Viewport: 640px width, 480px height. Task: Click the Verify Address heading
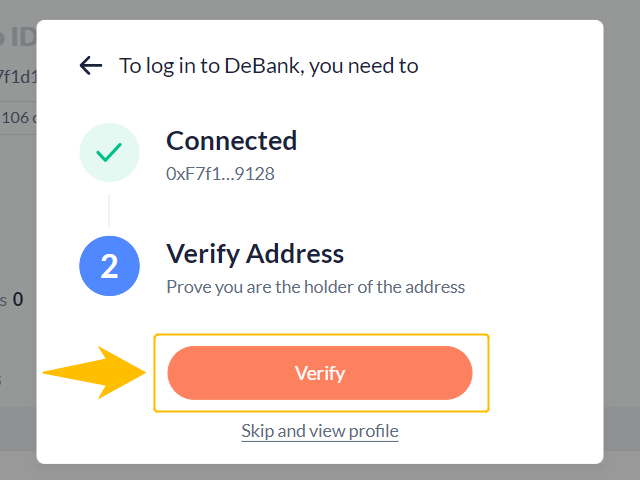coord(255,254)
